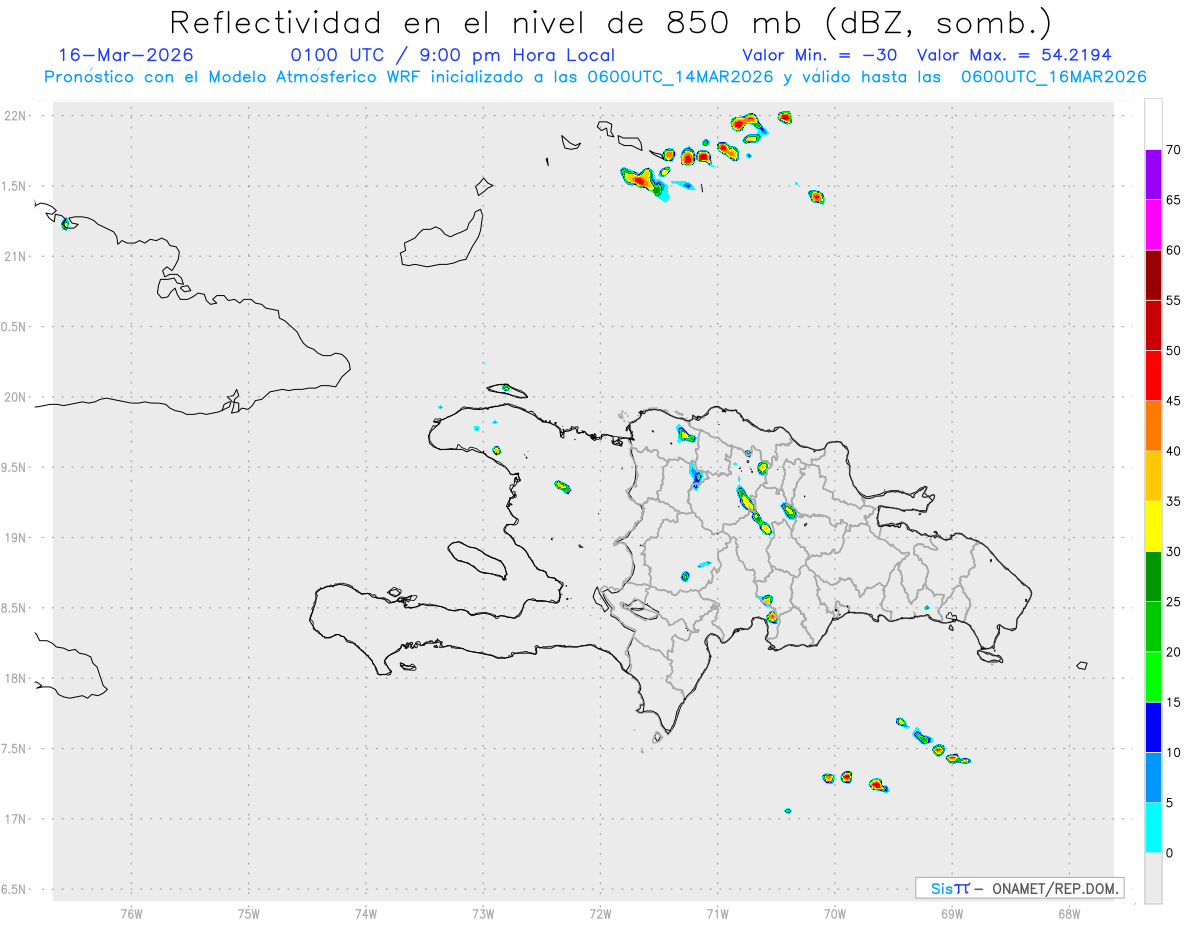Pick the yellow 30–35 dBZ color band

point(1153,526)
